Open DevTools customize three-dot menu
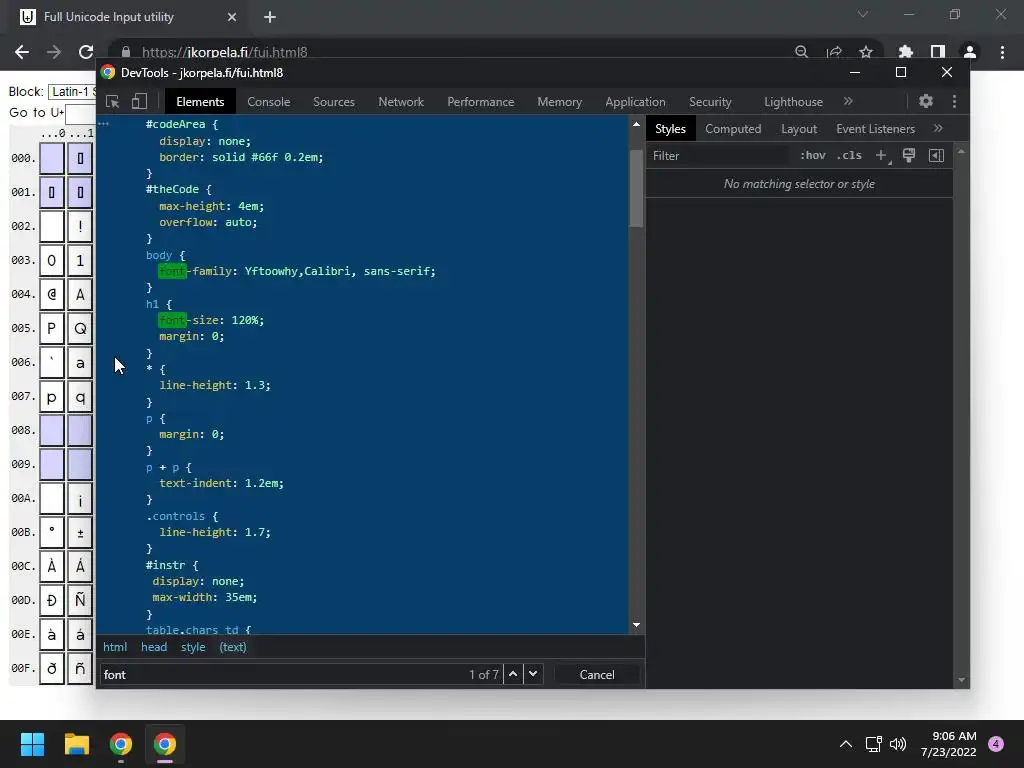Viewport: 1024px width, 768px height. pyautogui.click(x=954, y=101)
